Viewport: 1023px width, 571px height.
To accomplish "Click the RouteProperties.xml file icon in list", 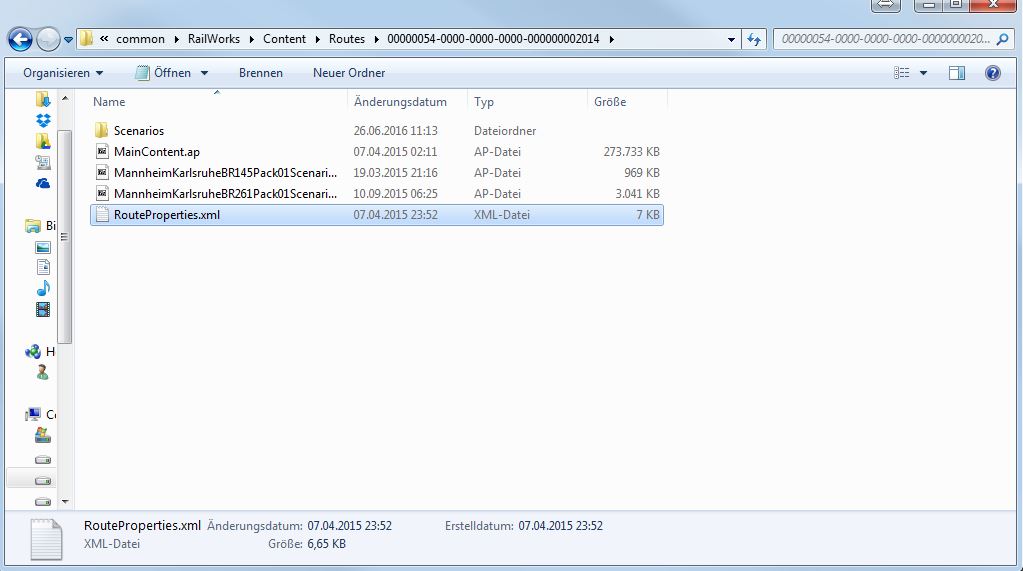I will (x=102, y=215).
